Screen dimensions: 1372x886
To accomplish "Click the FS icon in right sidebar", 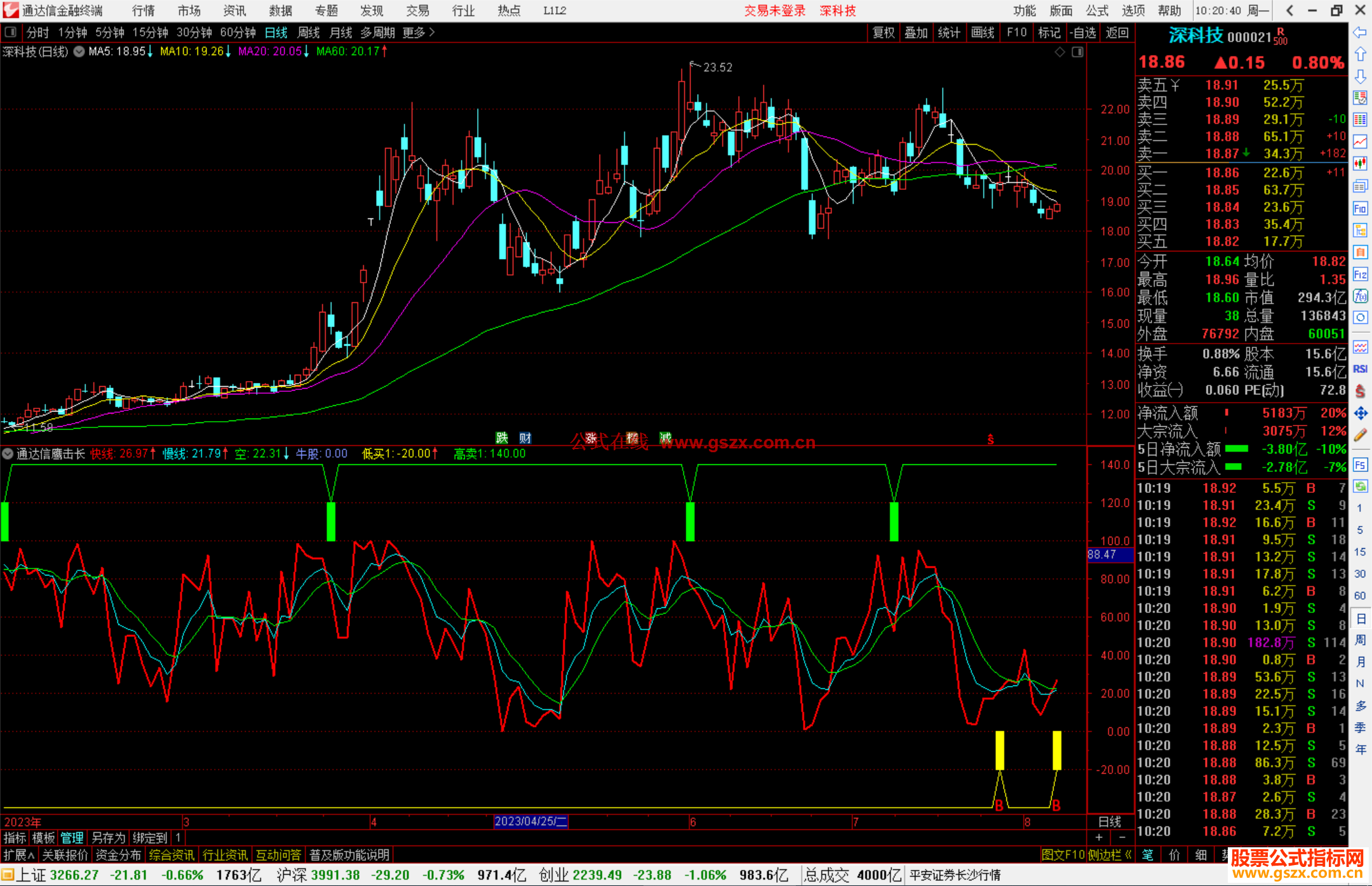I will pyautogui.click(x=1360, y=464).
